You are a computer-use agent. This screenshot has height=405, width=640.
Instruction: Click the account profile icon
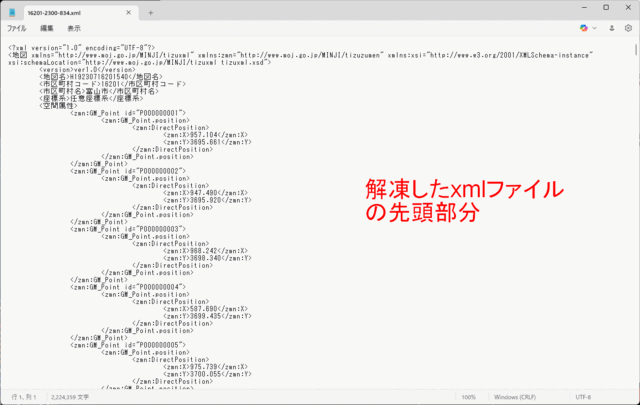pyautogui.click(x=609, y=29)
